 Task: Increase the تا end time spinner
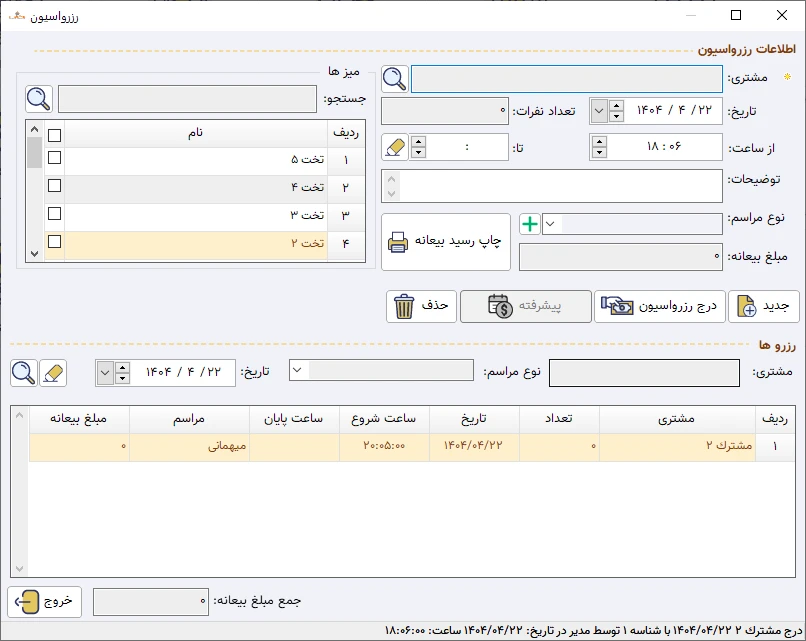point(418,141)
